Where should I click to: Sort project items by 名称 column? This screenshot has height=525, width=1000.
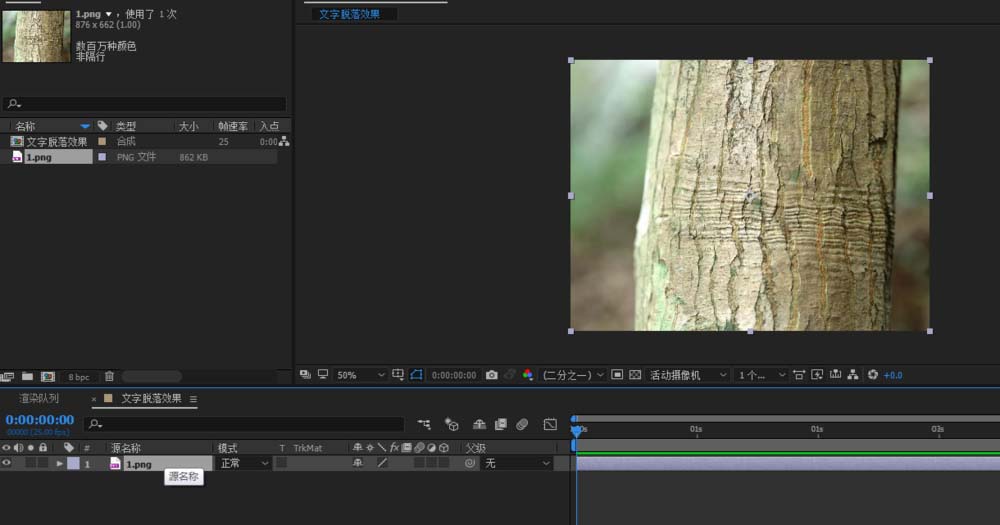pos(26,126)
